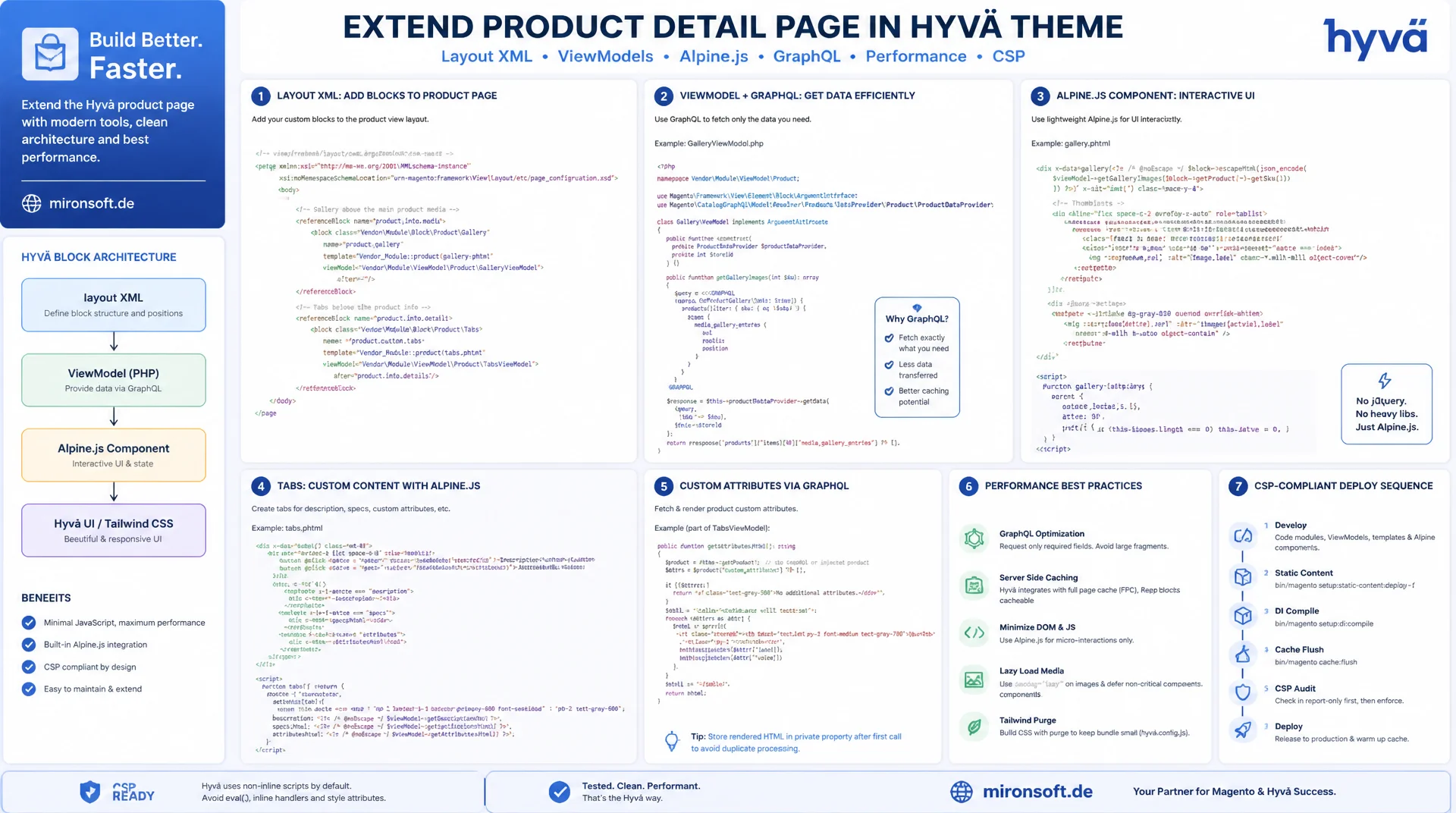Click the 'Example: tabs.phtml' label

pos(287,528)
